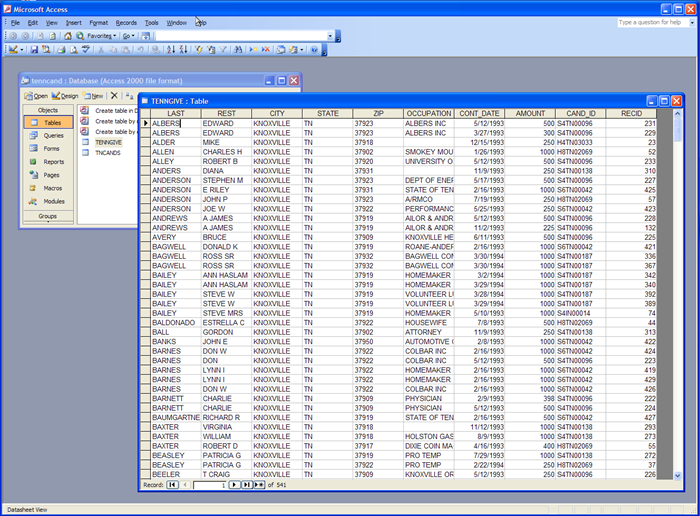Screen dimensions: 700x516
Task: Click the Microsoft Access Help icon
Action: 314,50
